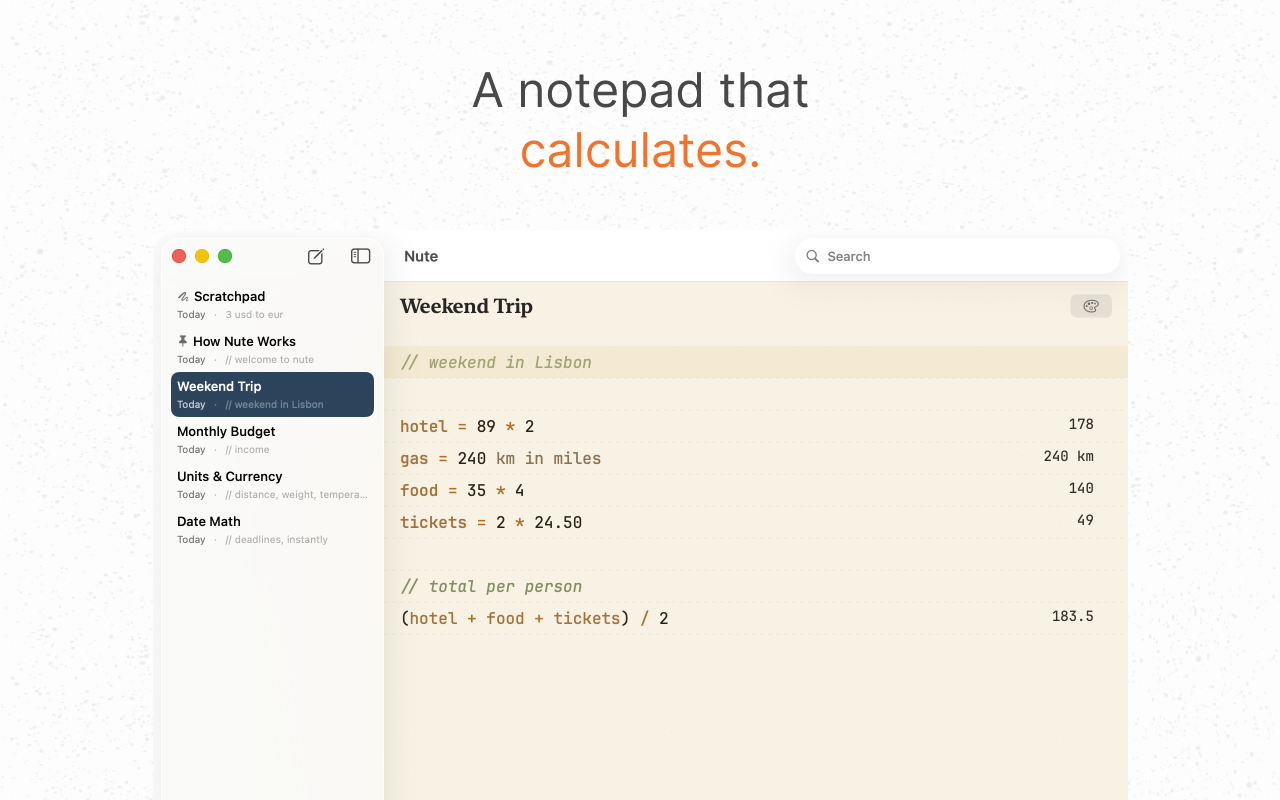This screenshot has height=800, width=1280.
Task: Click the Scratchpad pencil icon
Action: (x=183, y=297)
